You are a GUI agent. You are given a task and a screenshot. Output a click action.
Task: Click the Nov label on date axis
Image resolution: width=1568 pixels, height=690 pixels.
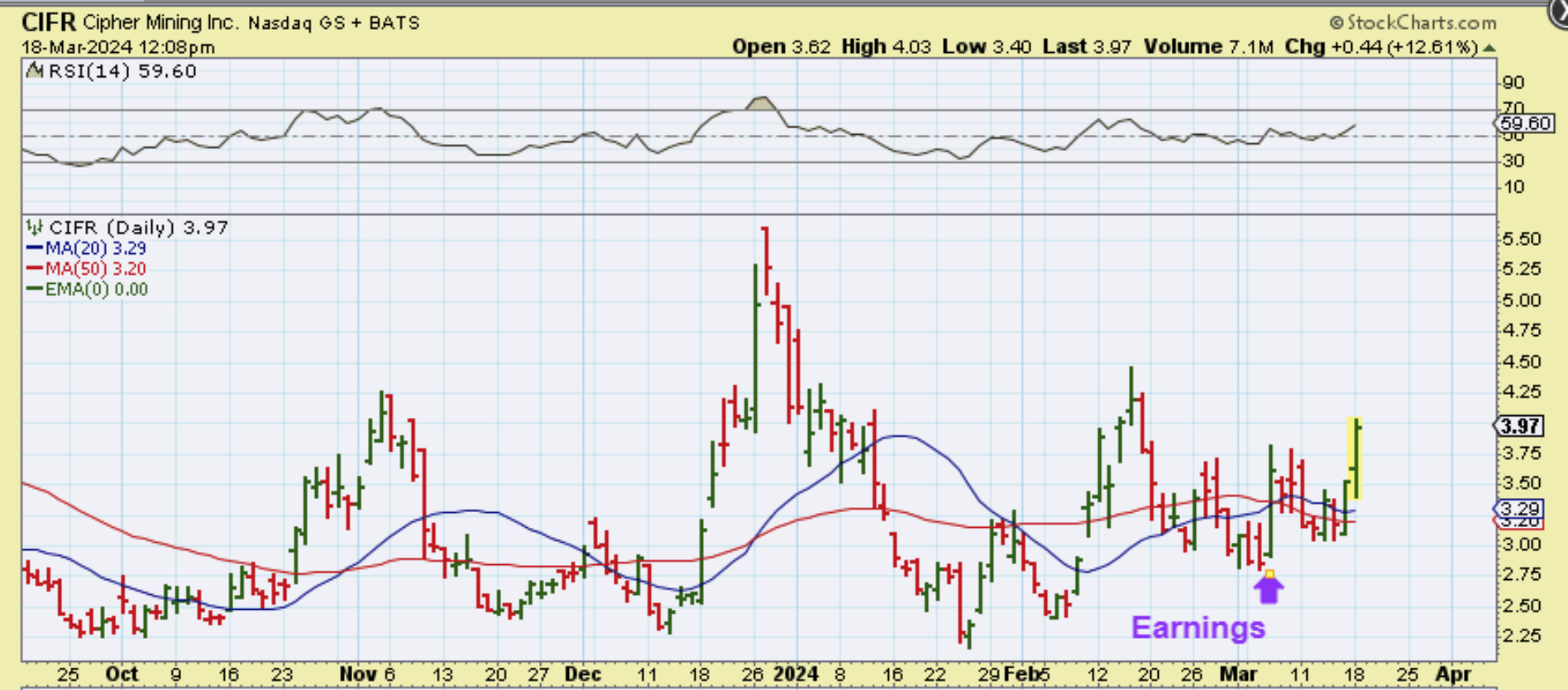356,674
